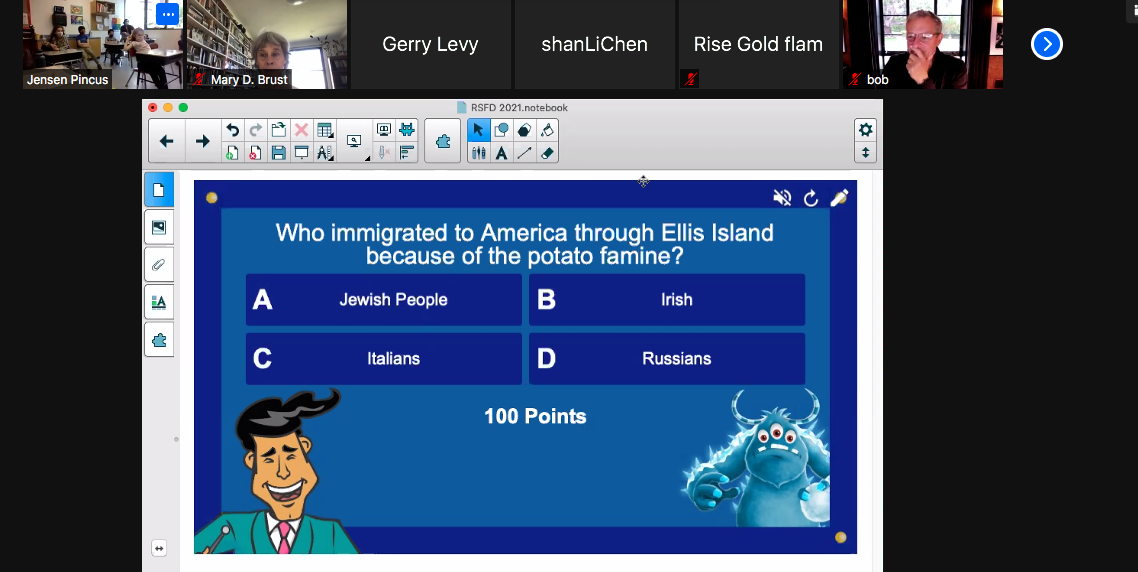Open the Attachments paperclip tab
This screenshot has height=572, width=1138.
pyautogui.click(x=159, y=265)
